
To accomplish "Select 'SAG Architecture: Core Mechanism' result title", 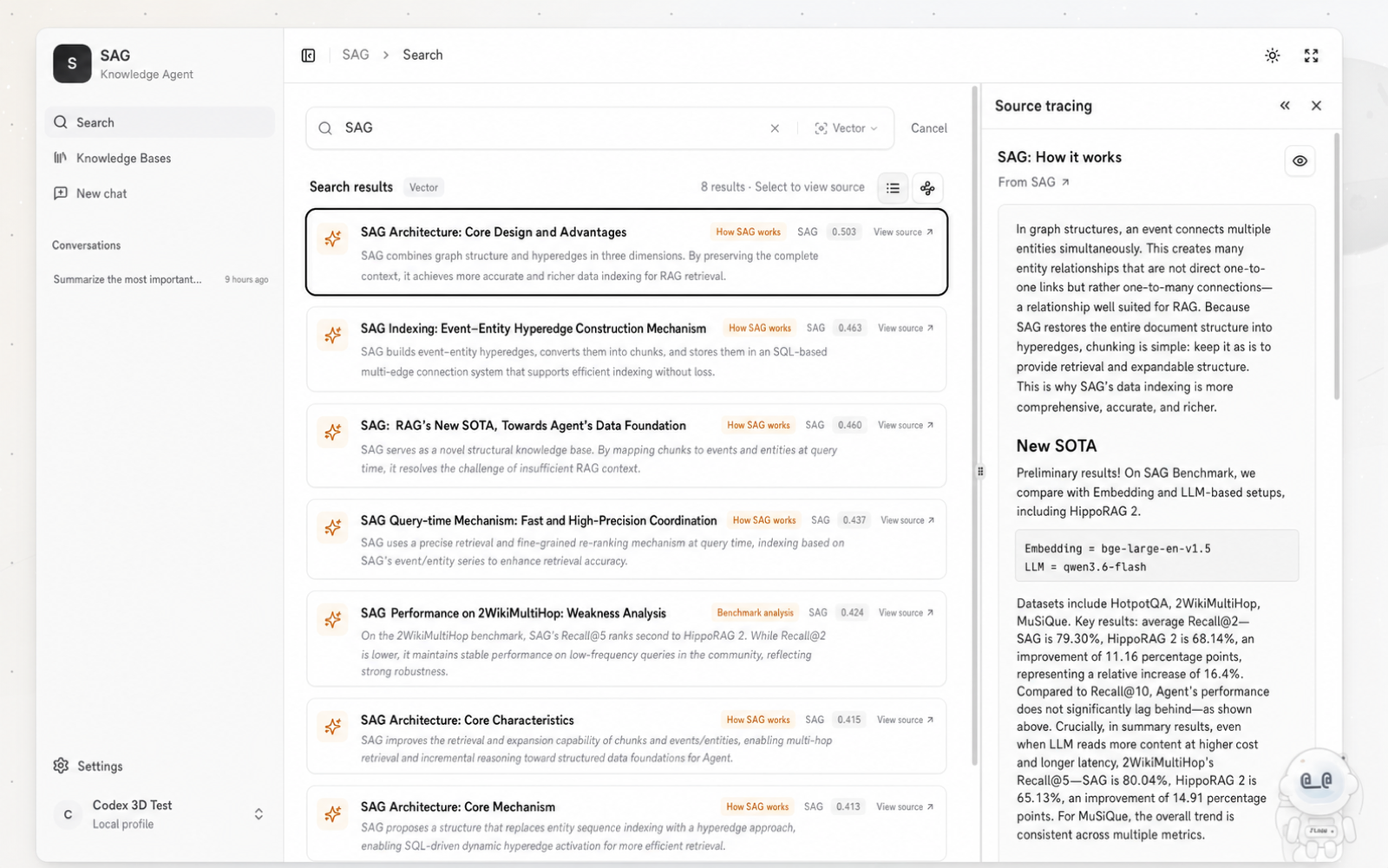I will pos(458,807).
